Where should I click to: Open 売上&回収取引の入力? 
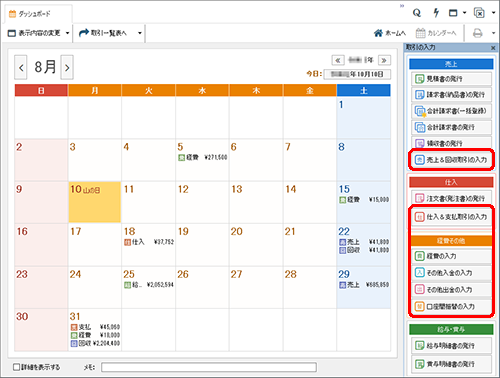click(x=451, y=160)
